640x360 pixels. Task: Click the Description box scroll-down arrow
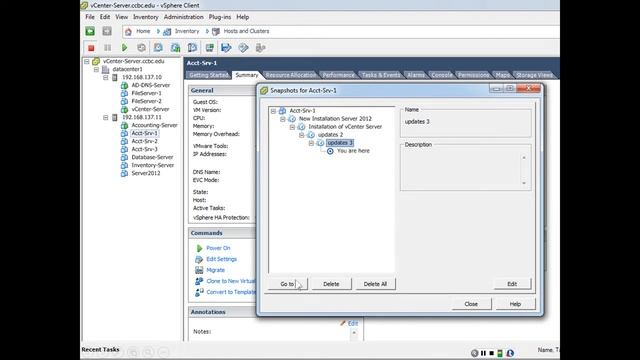click(524, 183)
